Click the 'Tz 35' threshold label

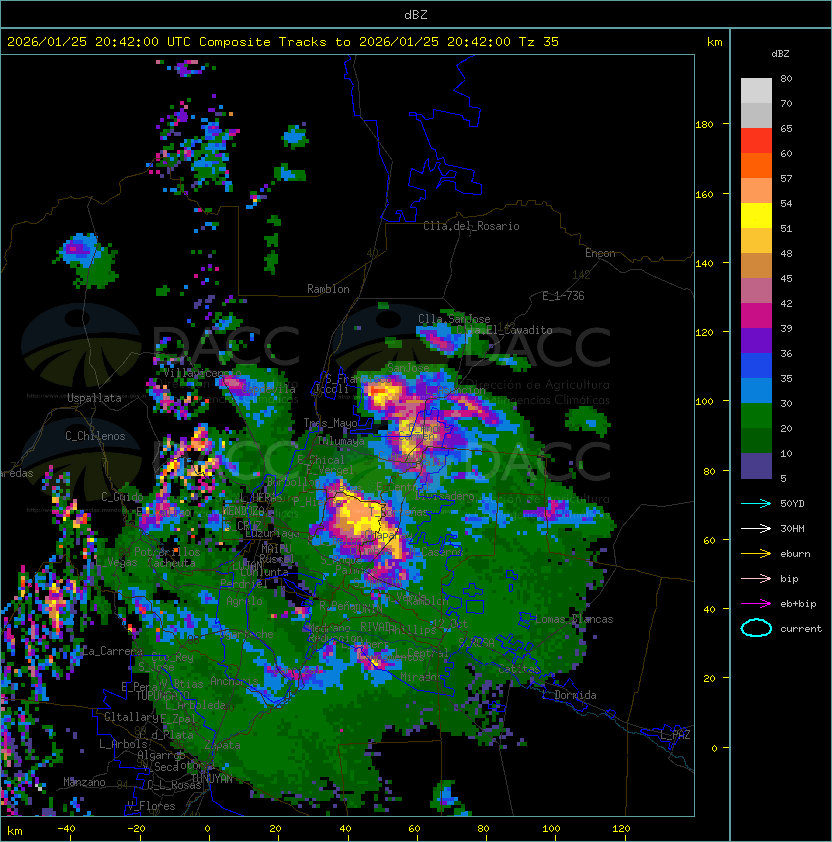coord(539,42)
